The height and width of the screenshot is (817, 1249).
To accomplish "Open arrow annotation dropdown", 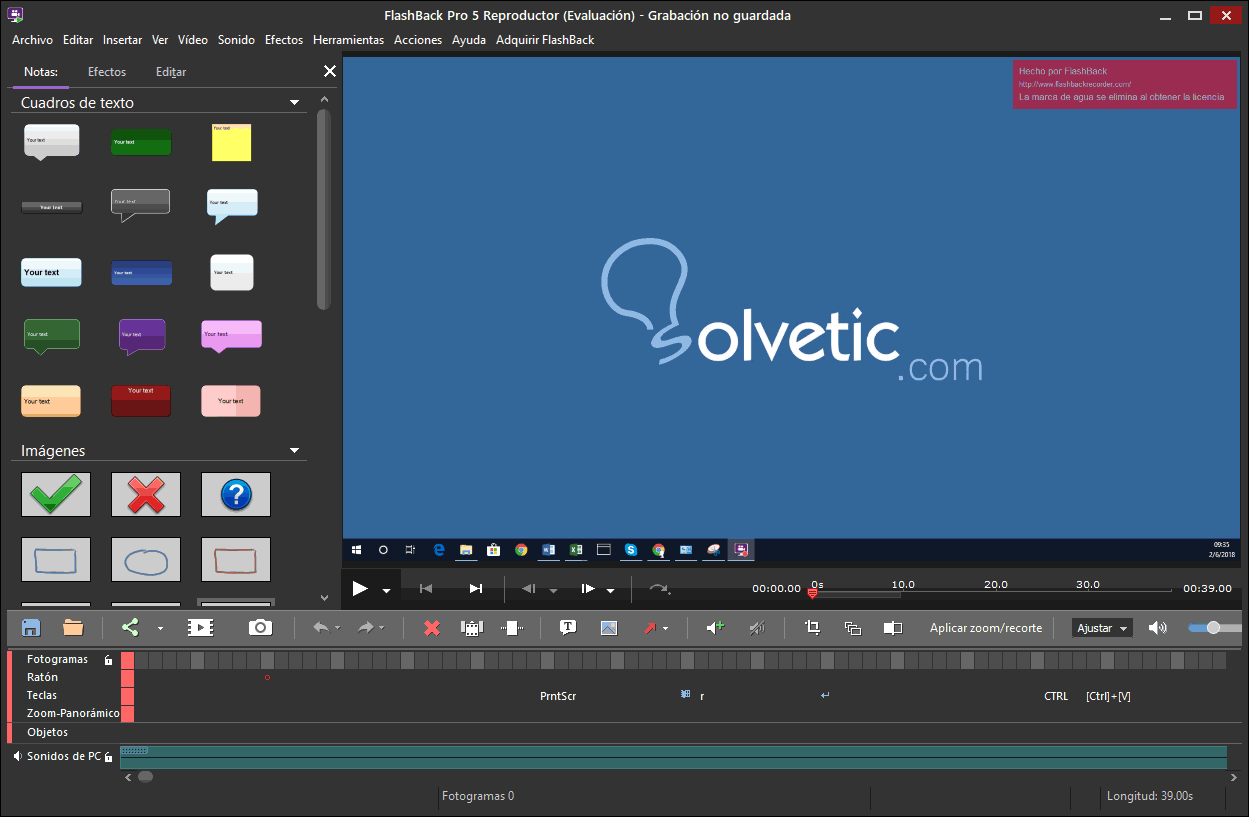I will click(x=666, y=629).
